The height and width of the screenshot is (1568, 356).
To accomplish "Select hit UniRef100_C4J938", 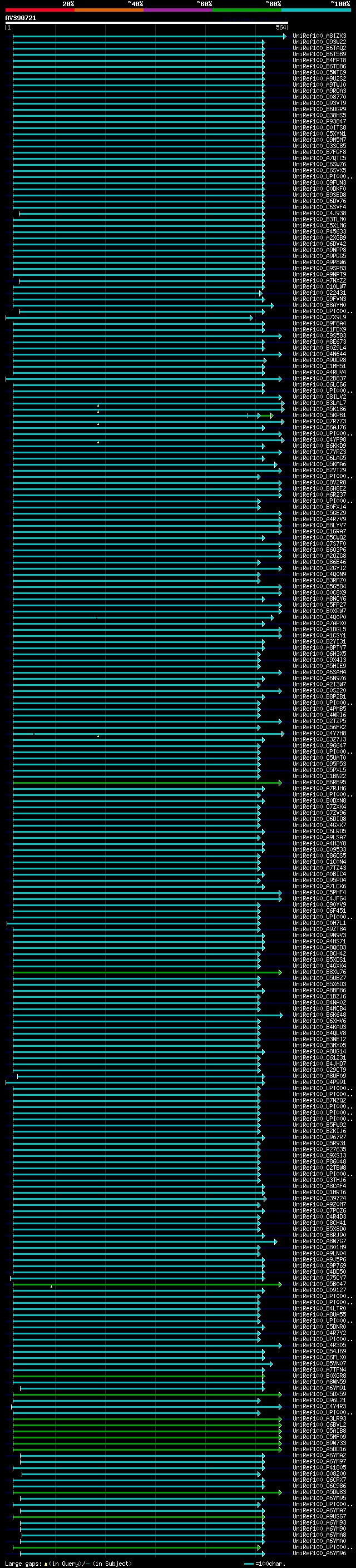I will [319, 214].
